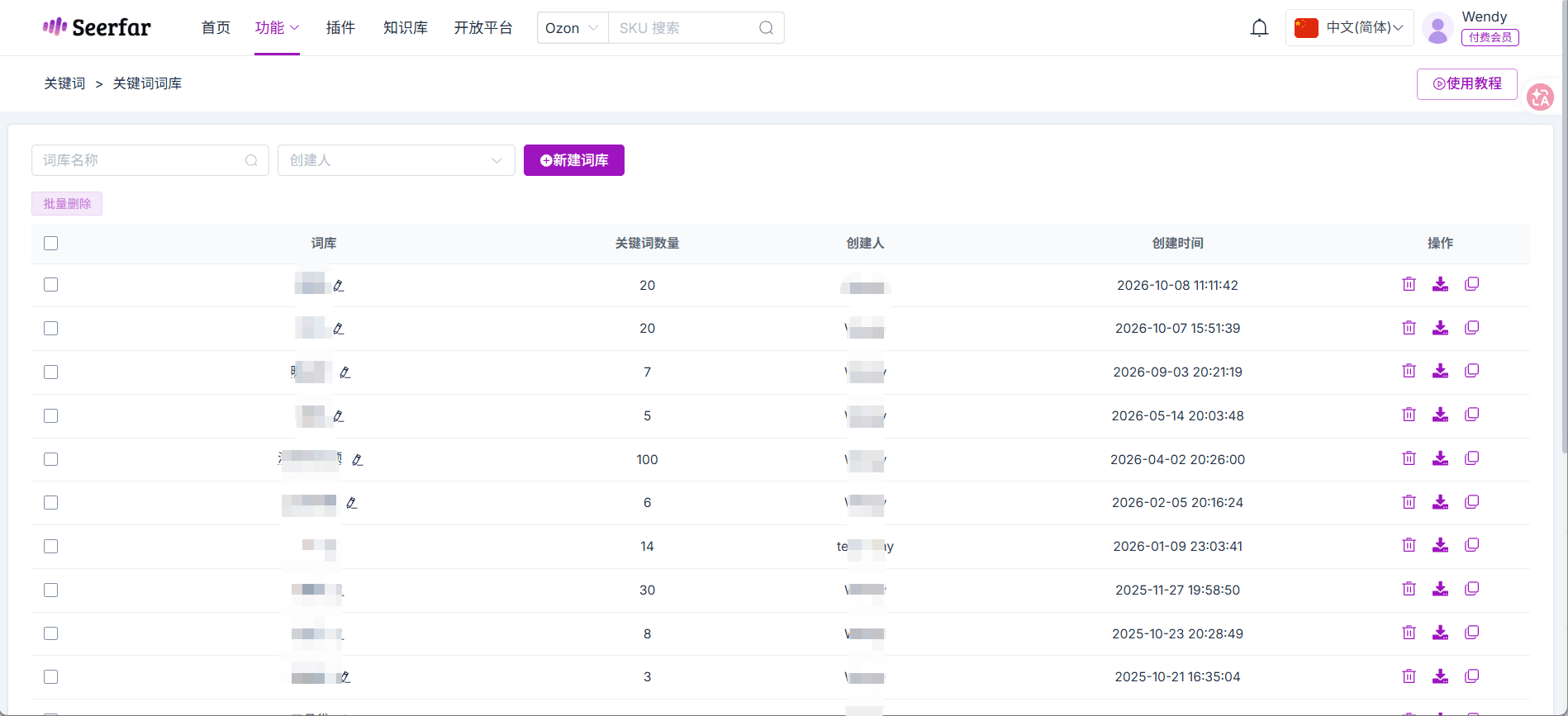The image size is (1568, 716).
Task: Open the notifications bell
Action: pos(1259,28)
